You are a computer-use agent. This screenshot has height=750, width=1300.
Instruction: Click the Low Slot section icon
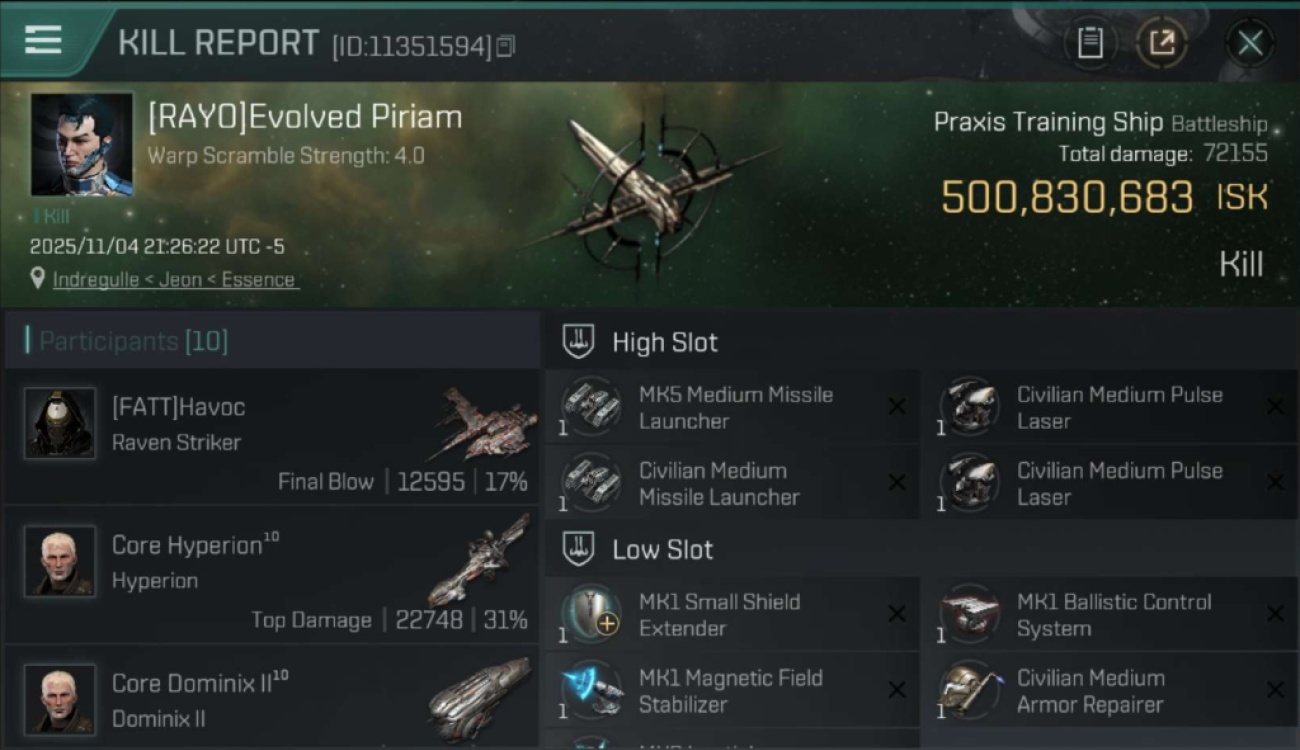coord(578,549)
